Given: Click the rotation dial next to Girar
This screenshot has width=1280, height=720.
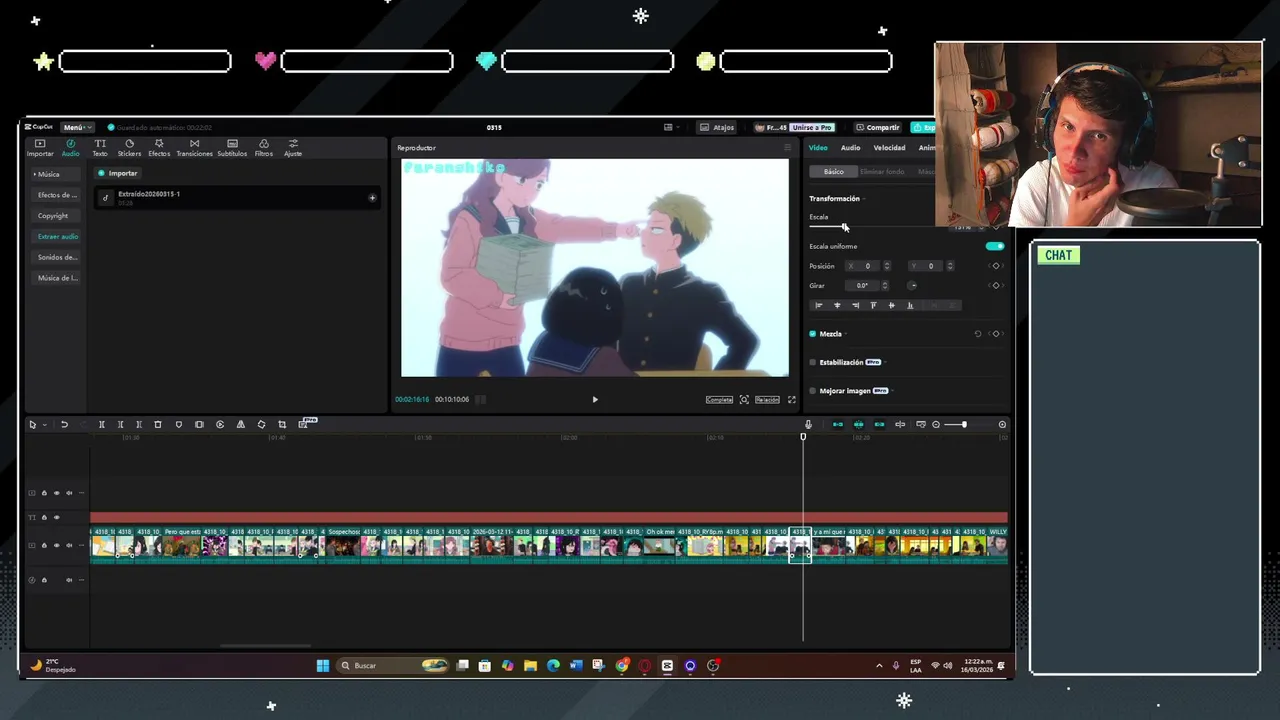Looking at the screenshot, I should coord(912,286).
